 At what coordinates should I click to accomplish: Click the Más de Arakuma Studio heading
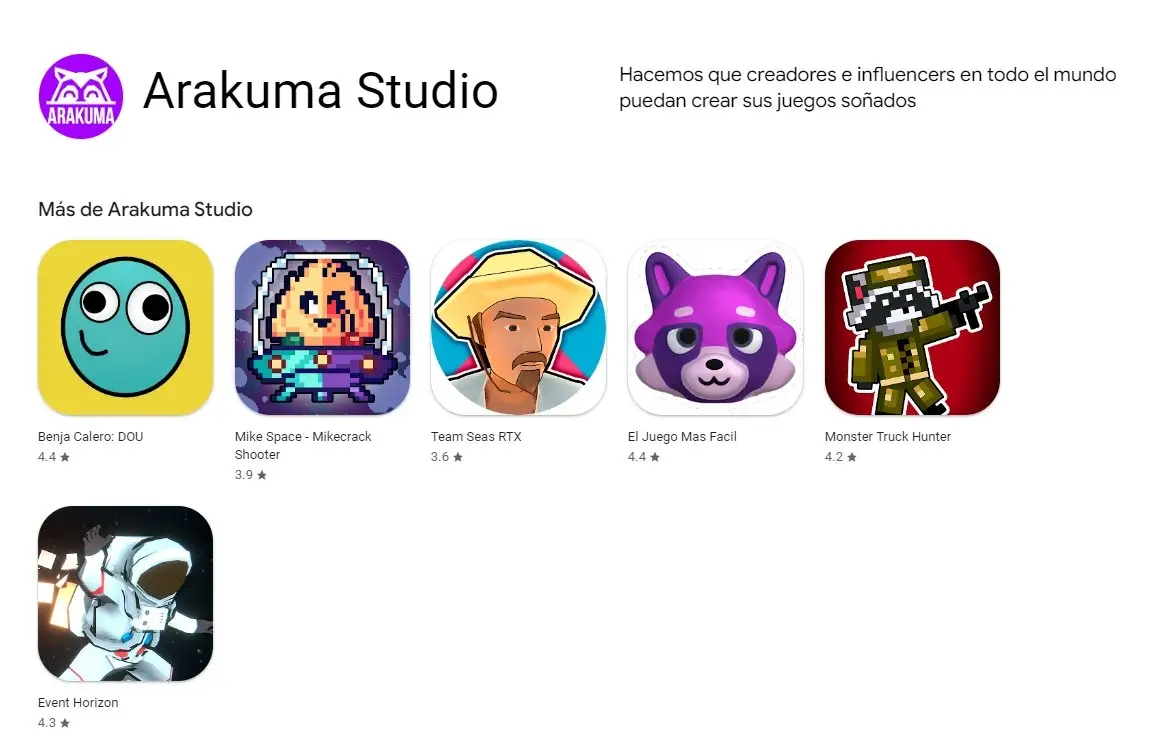pyautogui.click(x=146, y=209)
